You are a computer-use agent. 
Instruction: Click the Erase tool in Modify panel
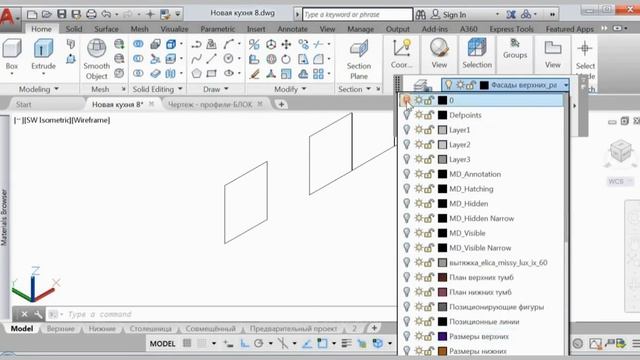tap(255, 73)
